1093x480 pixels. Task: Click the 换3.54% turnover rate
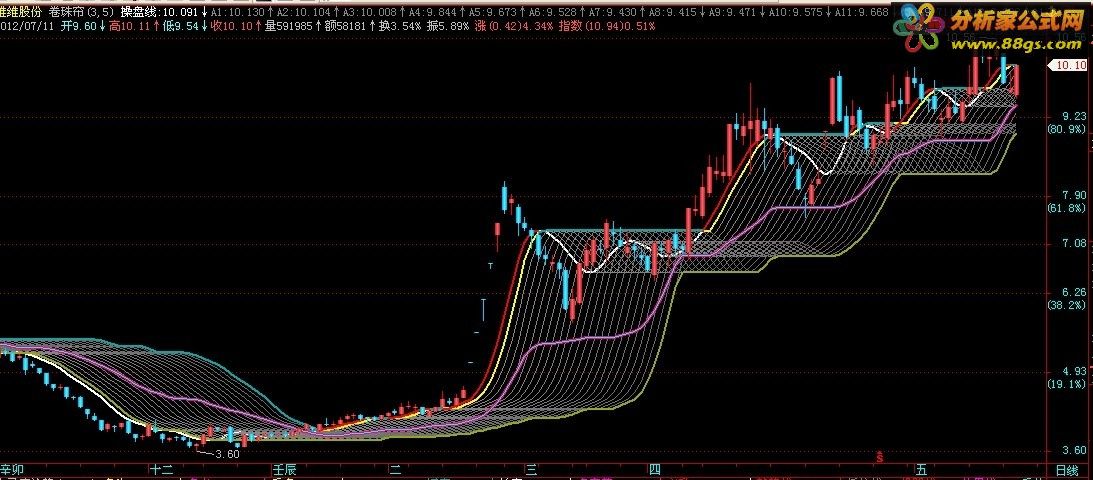coord(400,26)
